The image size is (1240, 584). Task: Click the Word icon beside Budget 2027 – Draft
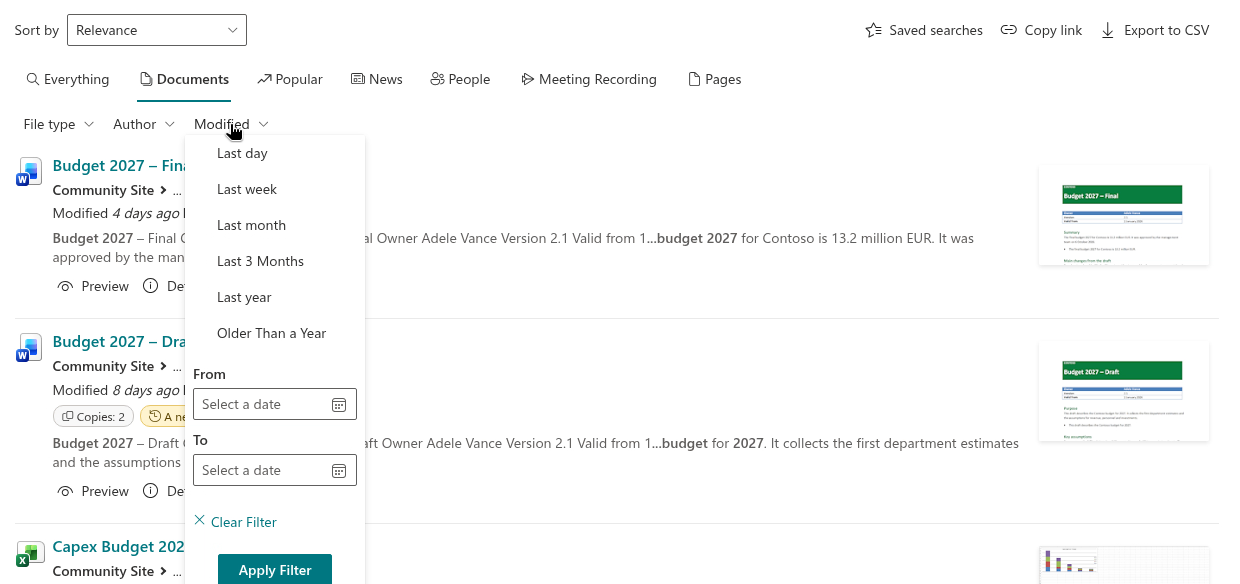tap(28, 348)
